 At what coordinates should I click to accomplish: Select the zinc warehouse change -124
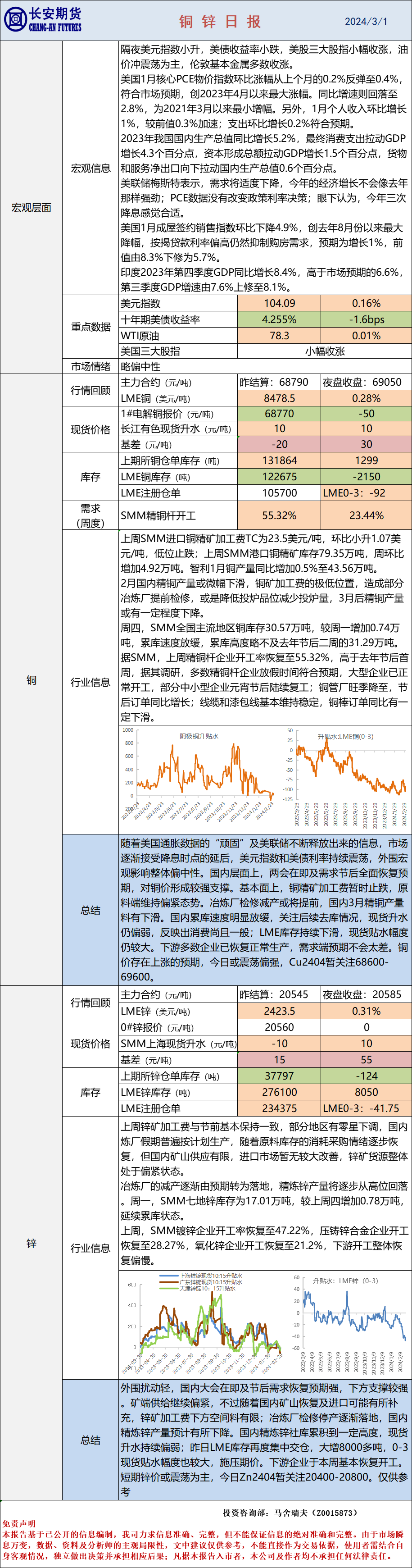(x=367, y=1076)
